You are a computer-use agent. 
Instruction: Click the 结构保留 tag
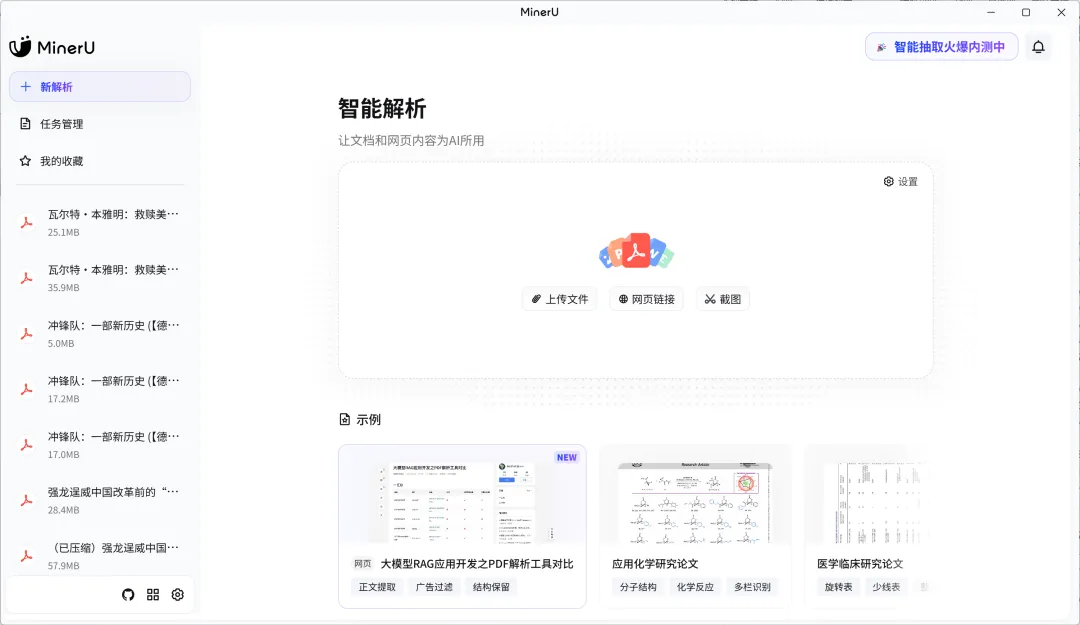(491, 587)
